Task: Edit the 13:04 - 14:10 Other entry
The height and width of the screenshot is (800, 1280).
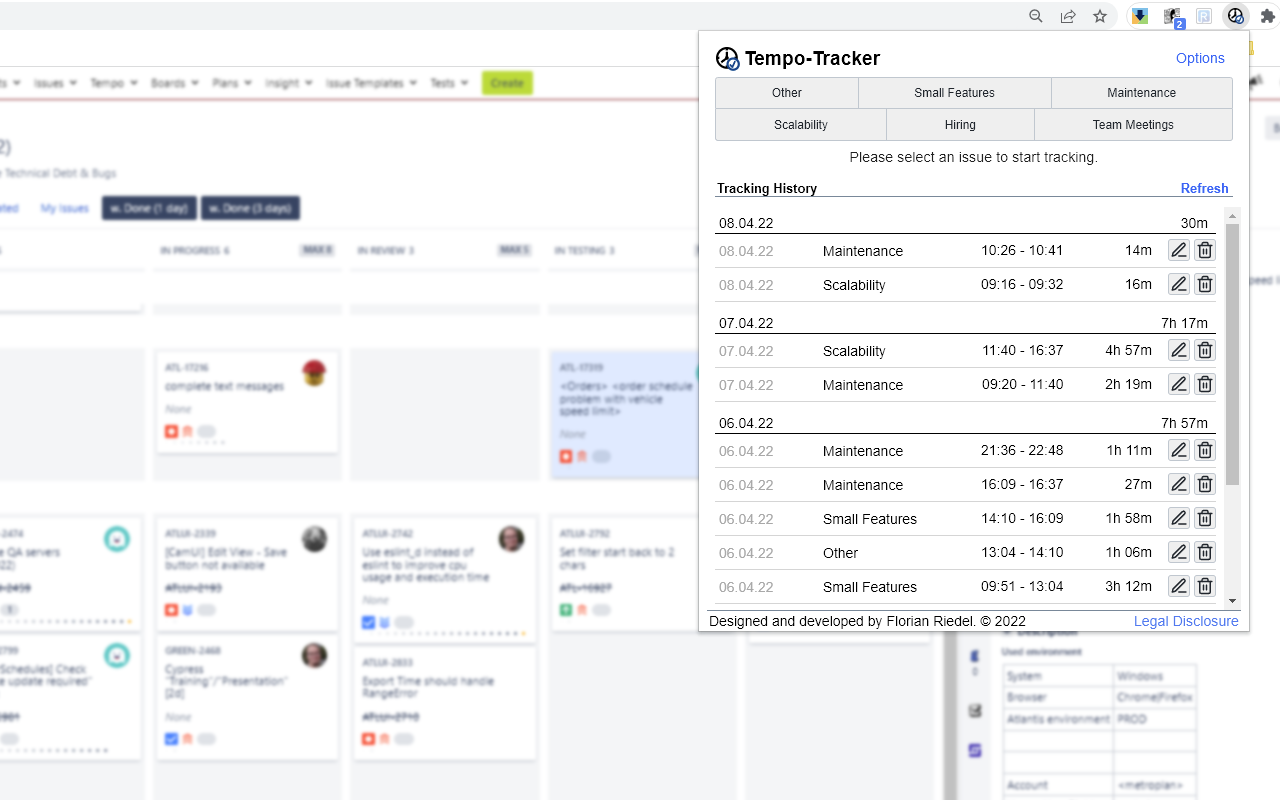Action: 1179,553
